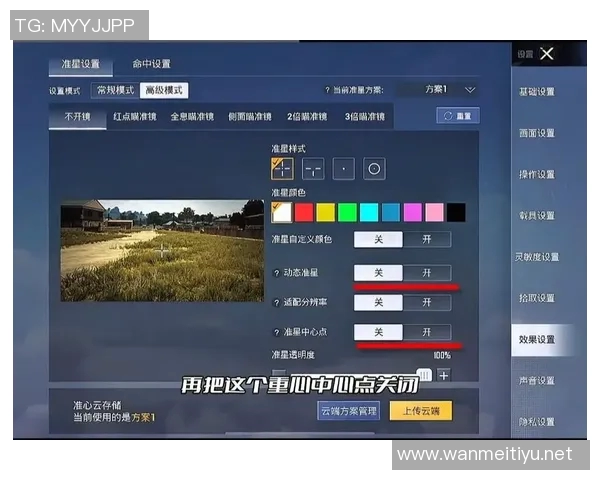600x480 pixels.
Task: Select the T-shaped three-line crosshair style
Action: (x=313, y=168)
